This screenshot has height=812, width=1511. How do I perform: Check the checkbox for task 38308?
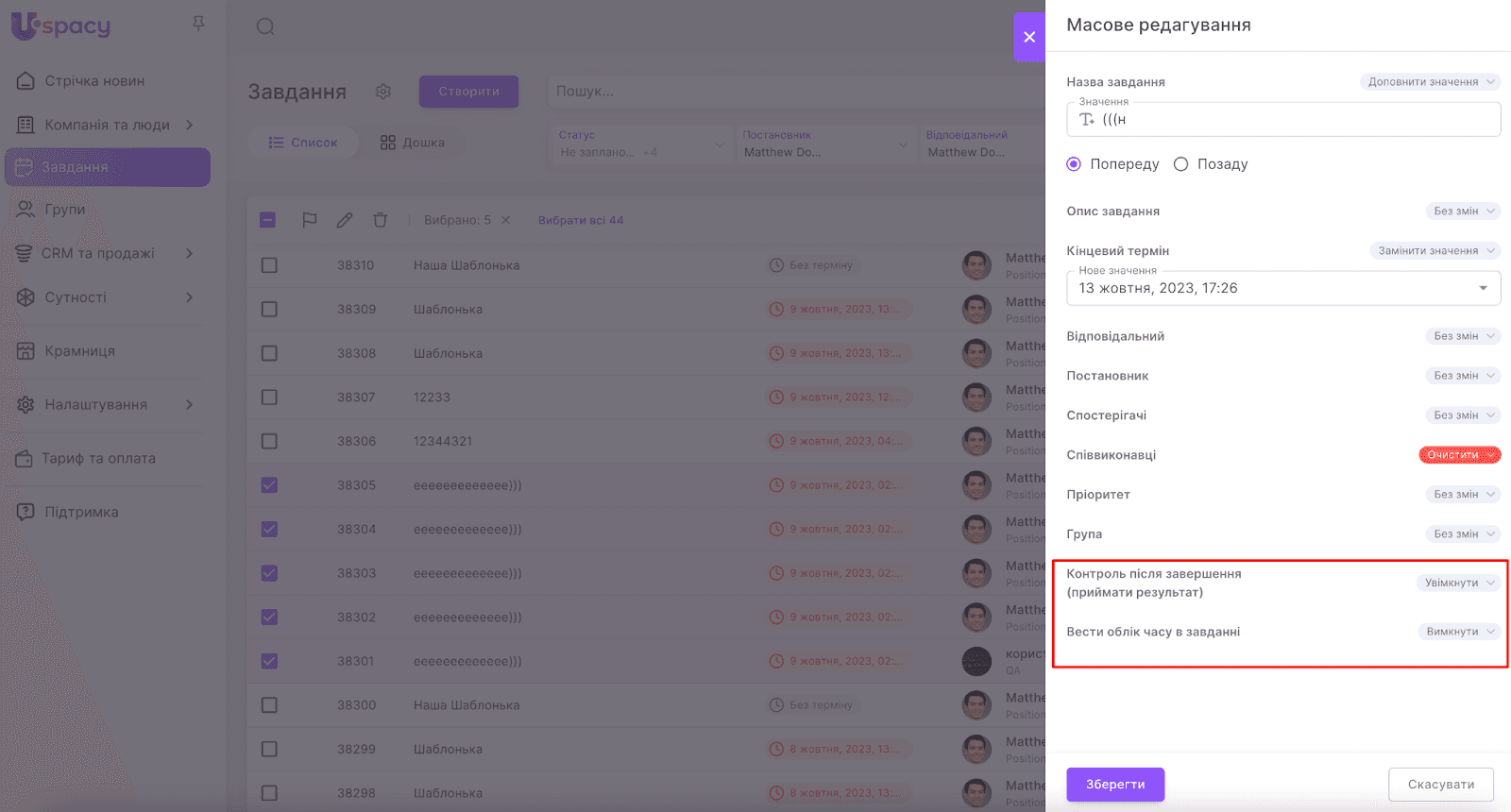269,353
